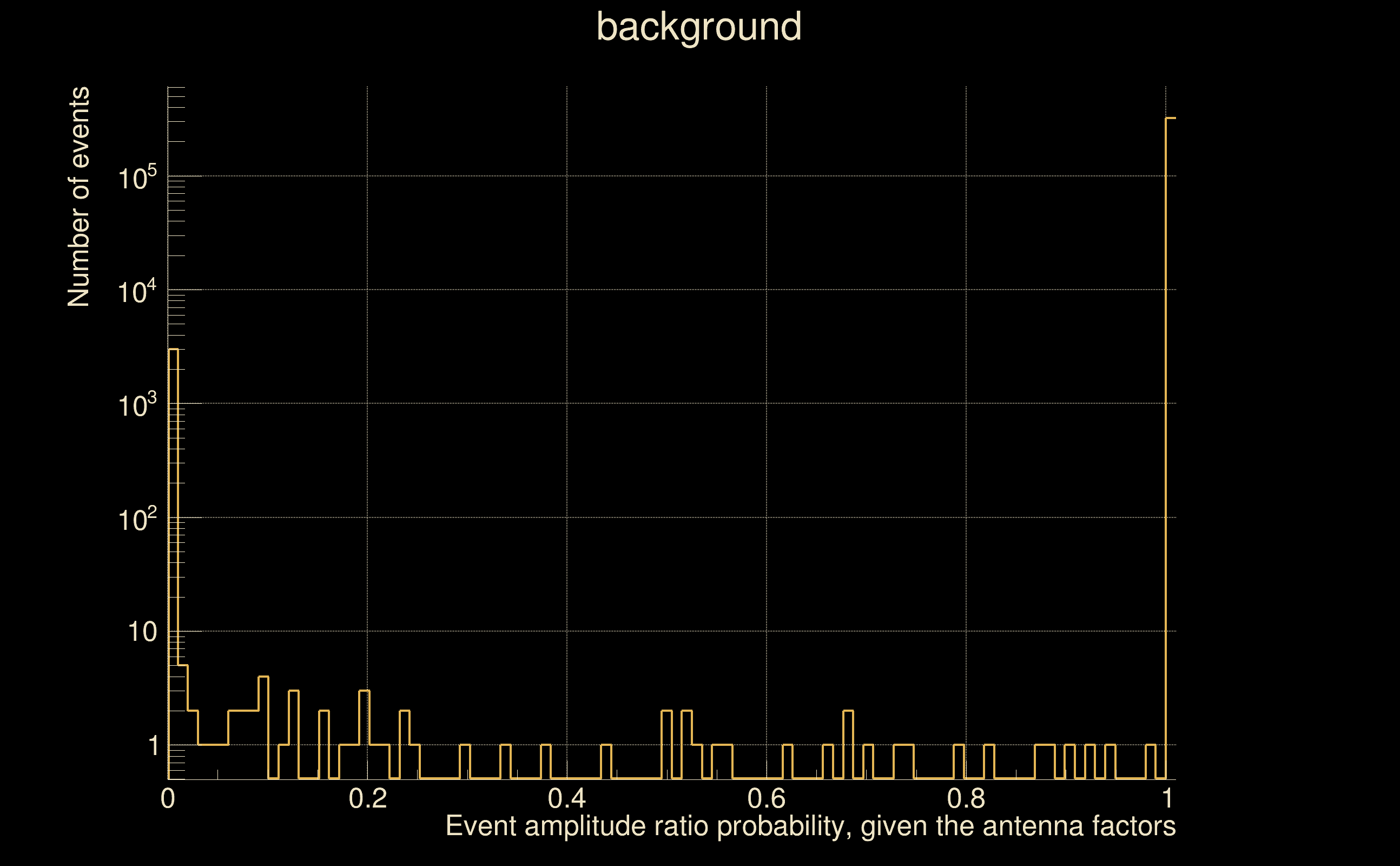Click the 'background' plot title
Image resolution: width=1400 pixels, height=866 pixels.
pyautogui.click(x=698, y=28)
